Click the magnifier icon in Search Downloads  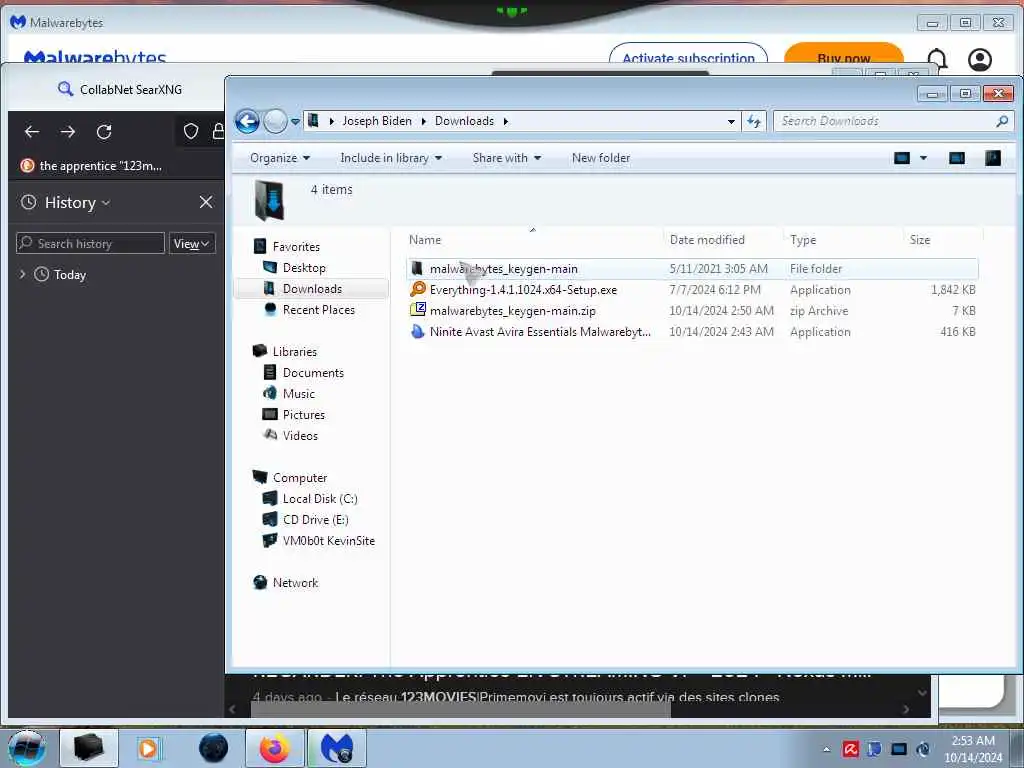pyautogui.click(x=1002, y=121)
